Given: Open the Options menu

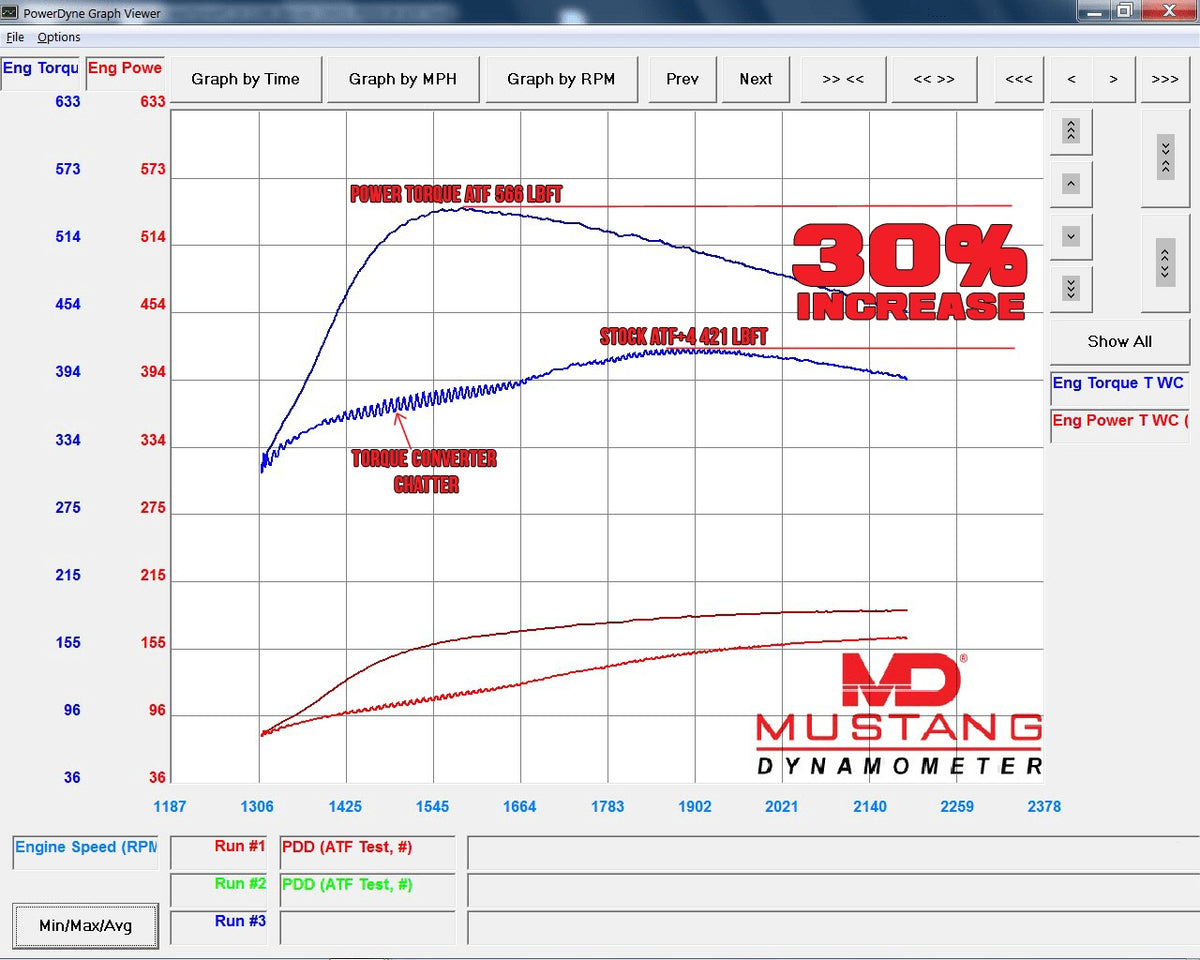Looking at the screenshot, I should click(x=59, y=37).
